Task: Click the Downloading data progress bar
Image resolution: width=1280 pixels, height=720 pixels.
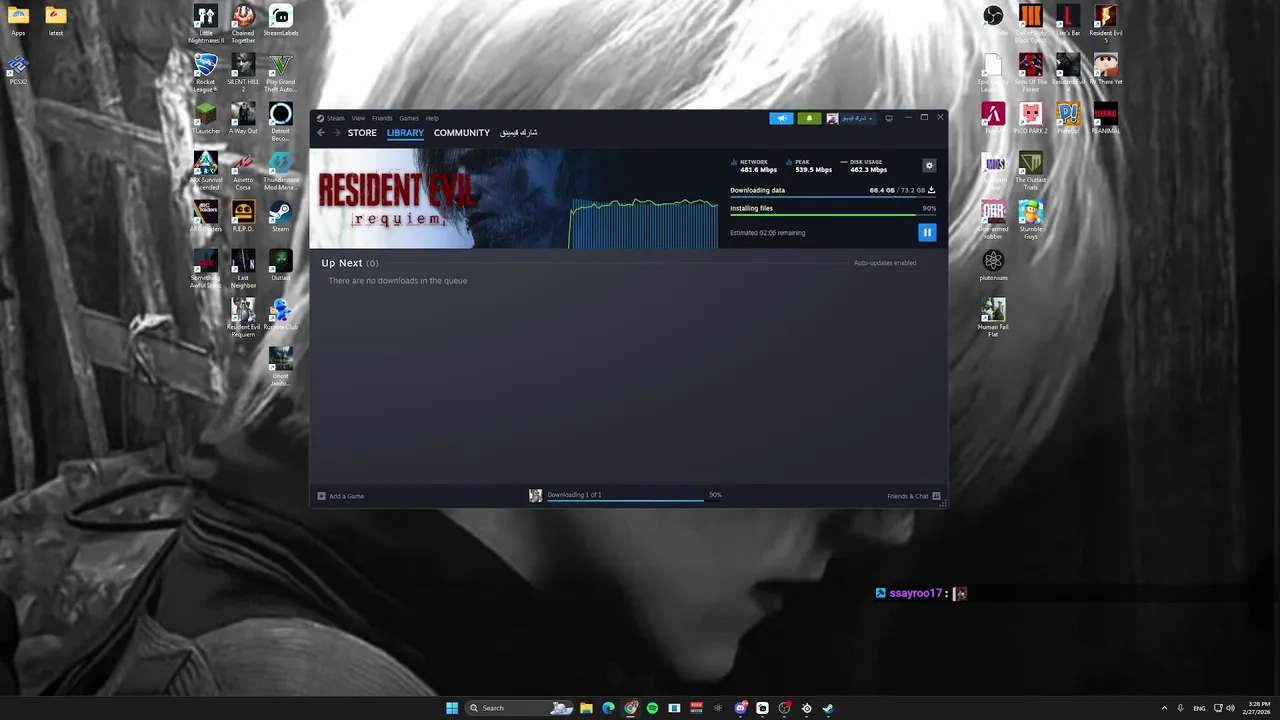Action: (832, 196)
